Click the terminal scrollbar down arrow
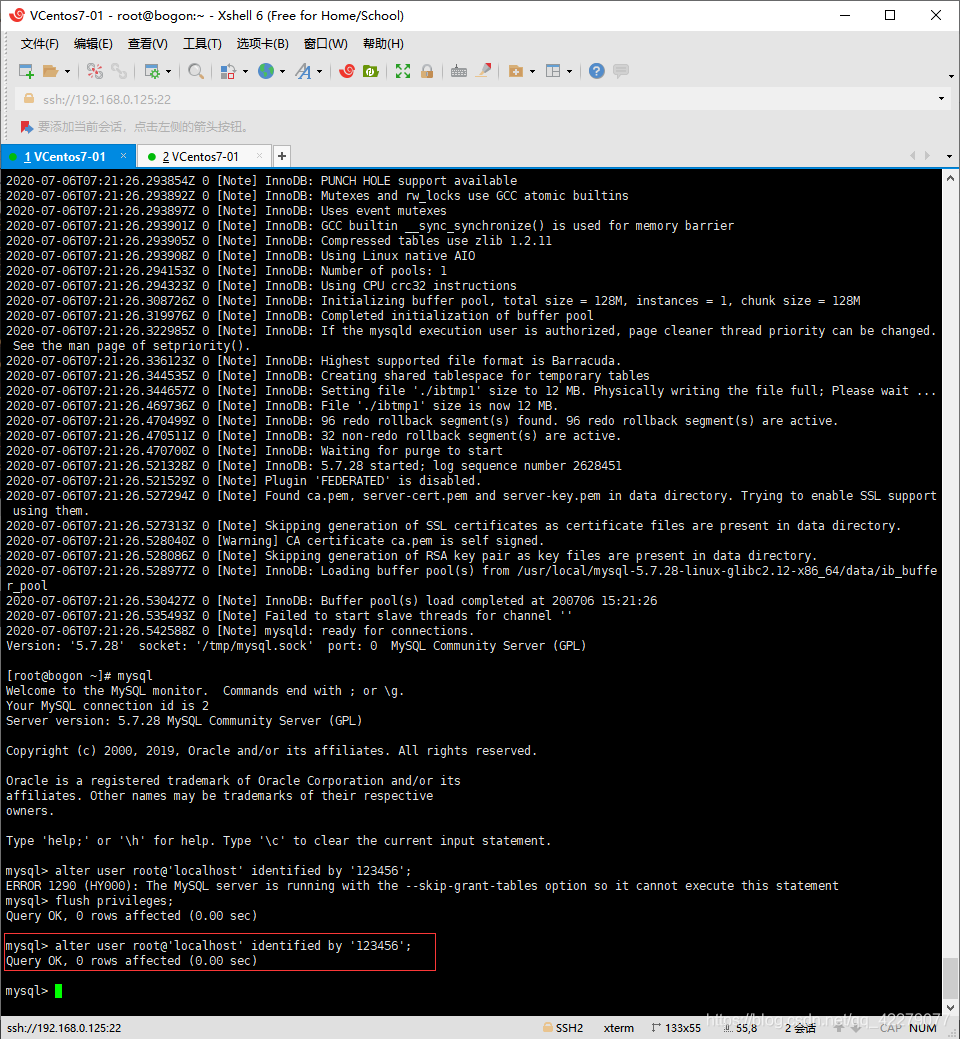Screen dimensions: 960x1039 (x=951, y=1007)
